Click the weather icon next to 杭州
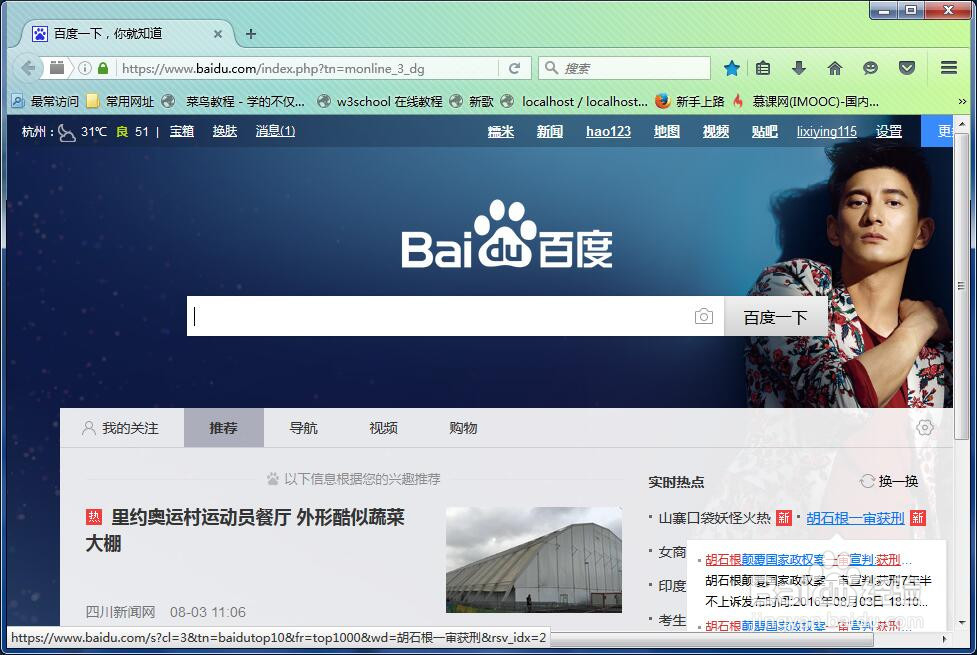The height and width of the screenshot is (655, 977). tap(67, 132)
